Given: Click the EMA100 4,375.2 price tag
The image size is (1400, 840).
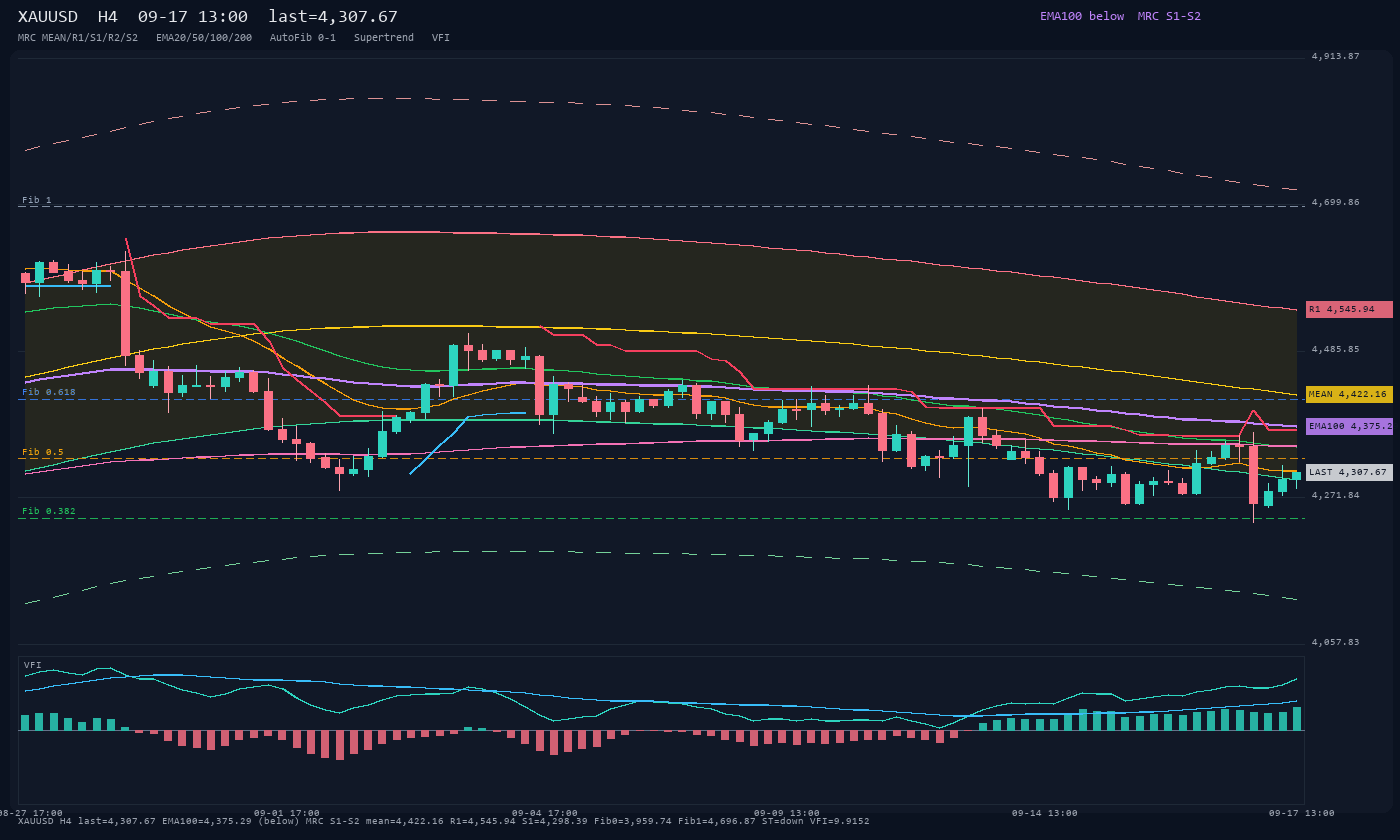Looking at the screenshot, I should tap(1349, 426).
